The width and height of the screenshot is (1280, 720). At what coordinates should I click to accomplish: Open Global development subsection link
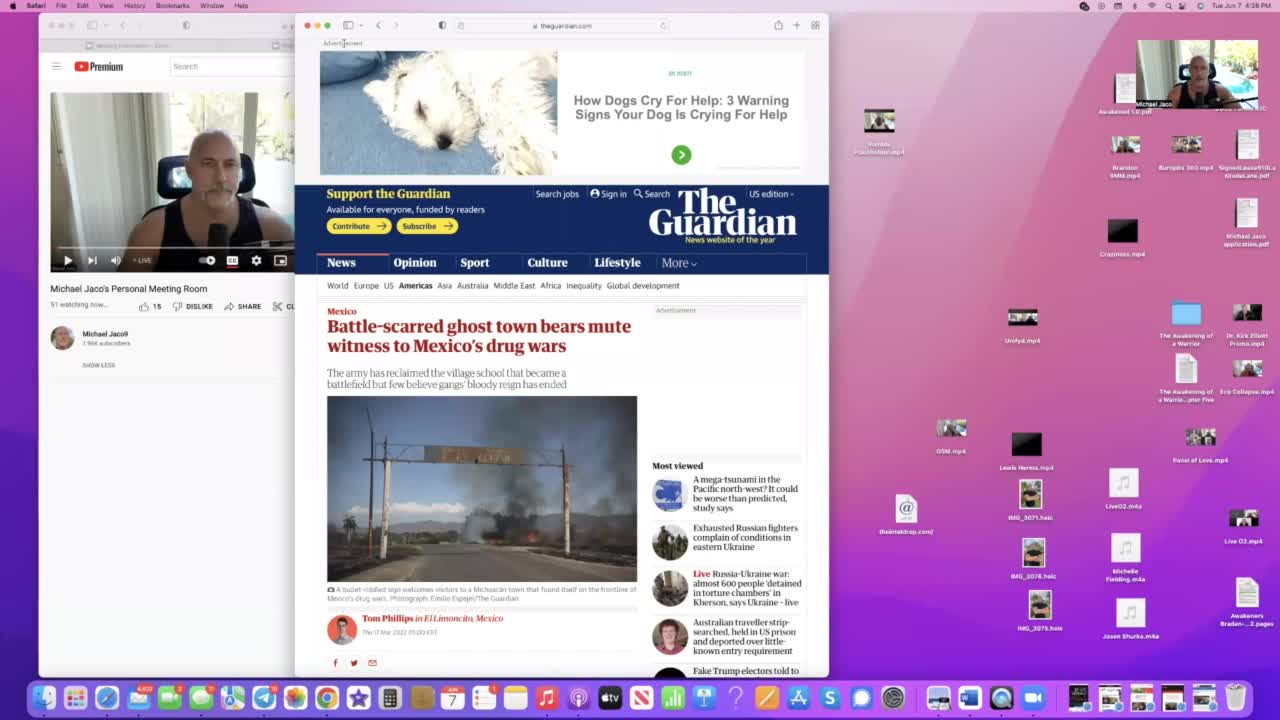point(643,286)
